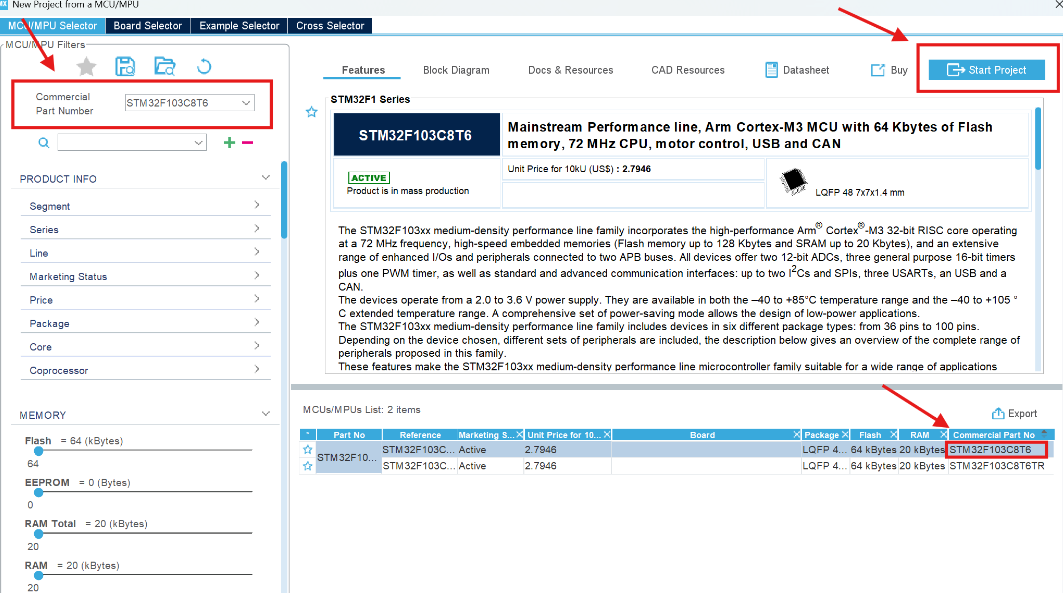1063x593 pixels.
Task: Hide the Board column
Action: (797, 434)
